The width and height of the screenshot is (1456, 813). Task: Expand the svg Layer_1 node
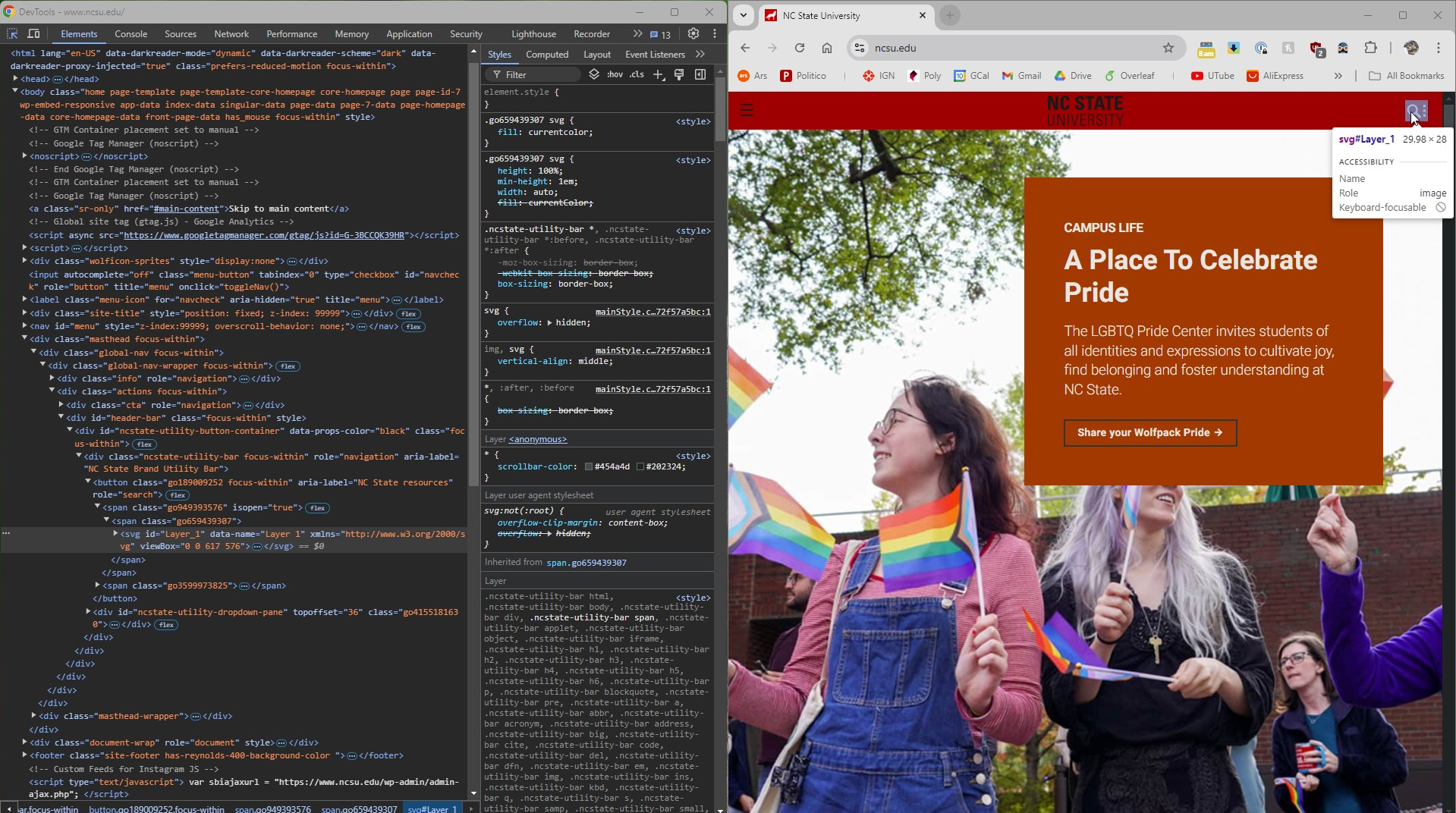pyautogui.click(x=115, y=534)
